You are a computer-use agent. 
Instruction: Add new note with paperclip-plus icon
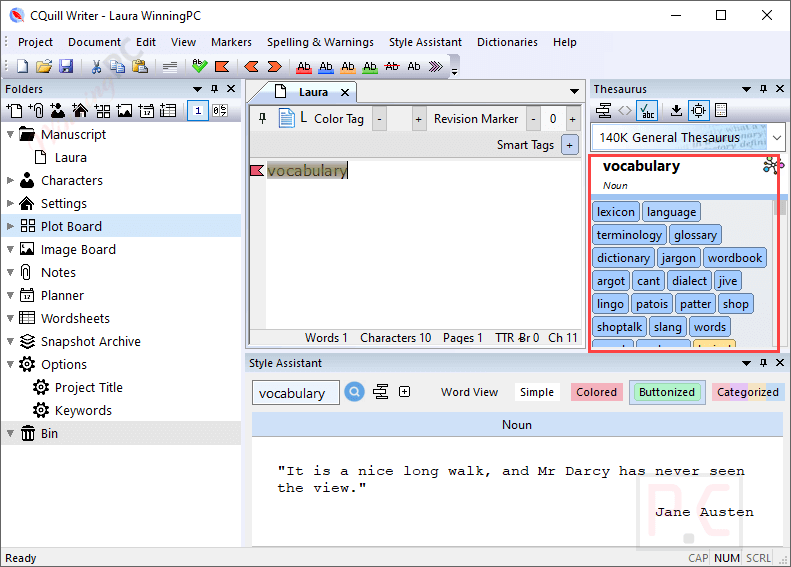(36, 110)
